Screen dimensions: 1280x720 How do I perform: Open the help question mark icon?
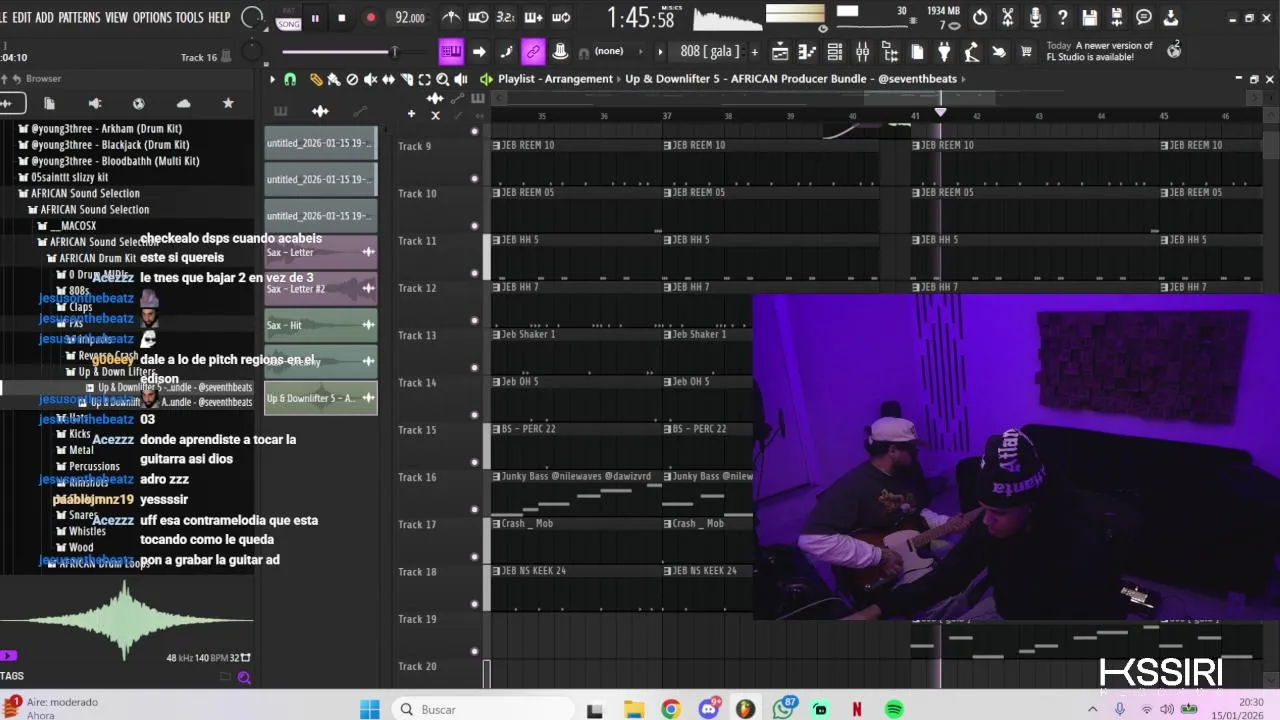1062,18
